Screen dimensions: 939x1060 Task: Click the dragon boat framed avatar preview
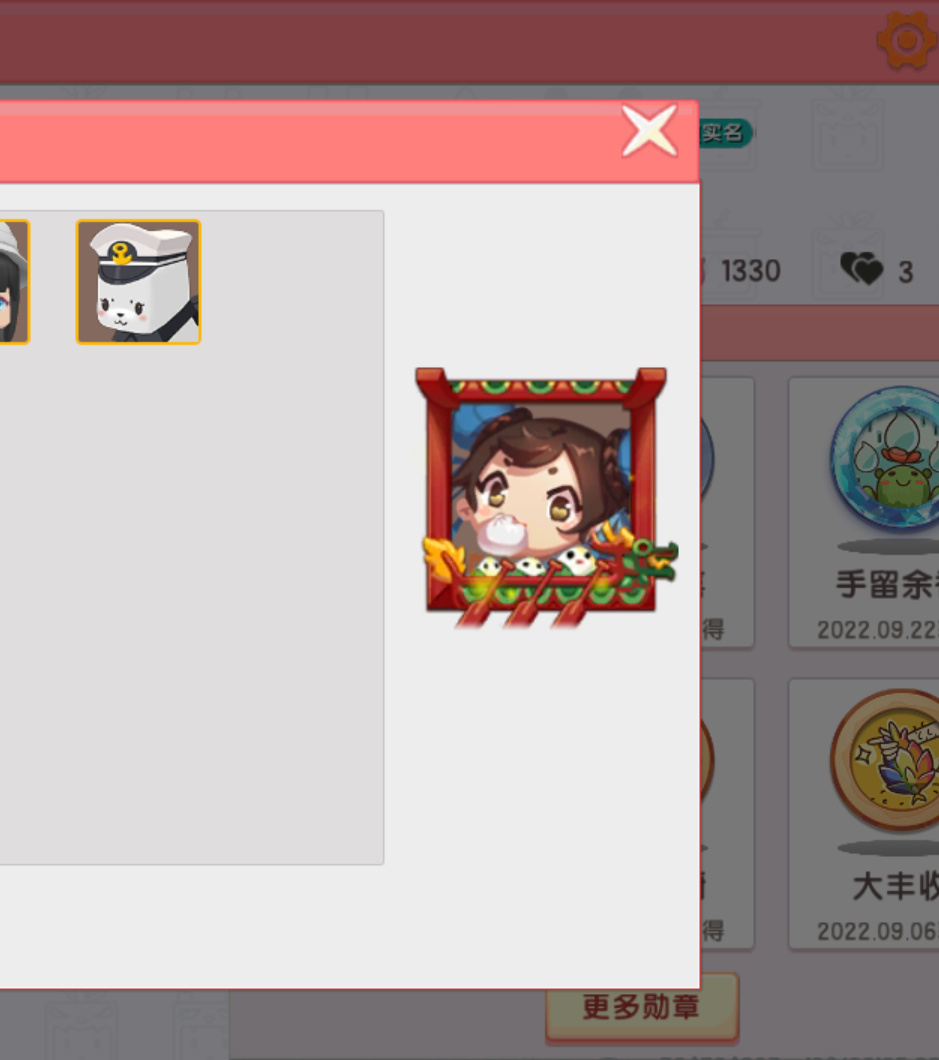coord(546,498)
